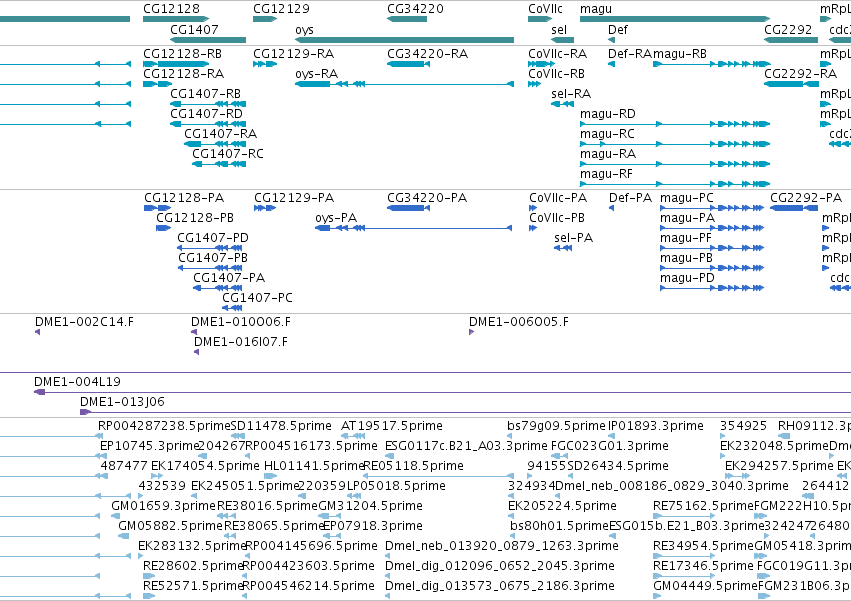Click protein CG1407-PC
851x601 pixels.
pyautogui.click(x=257, y=299)
